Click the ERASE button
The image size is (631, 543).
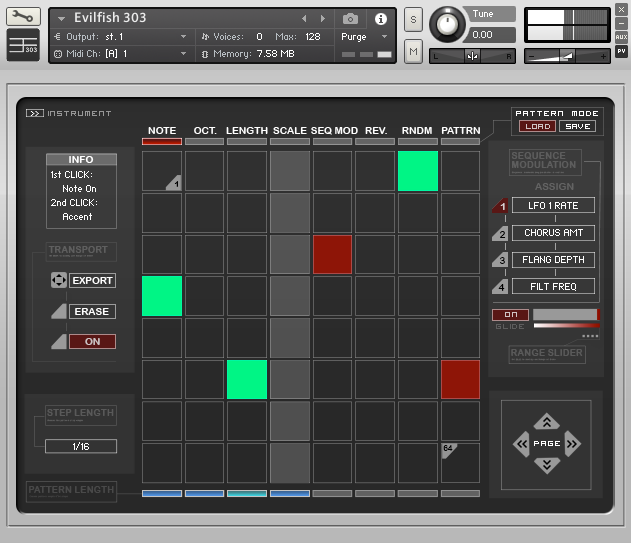click(x=92, y=311)
